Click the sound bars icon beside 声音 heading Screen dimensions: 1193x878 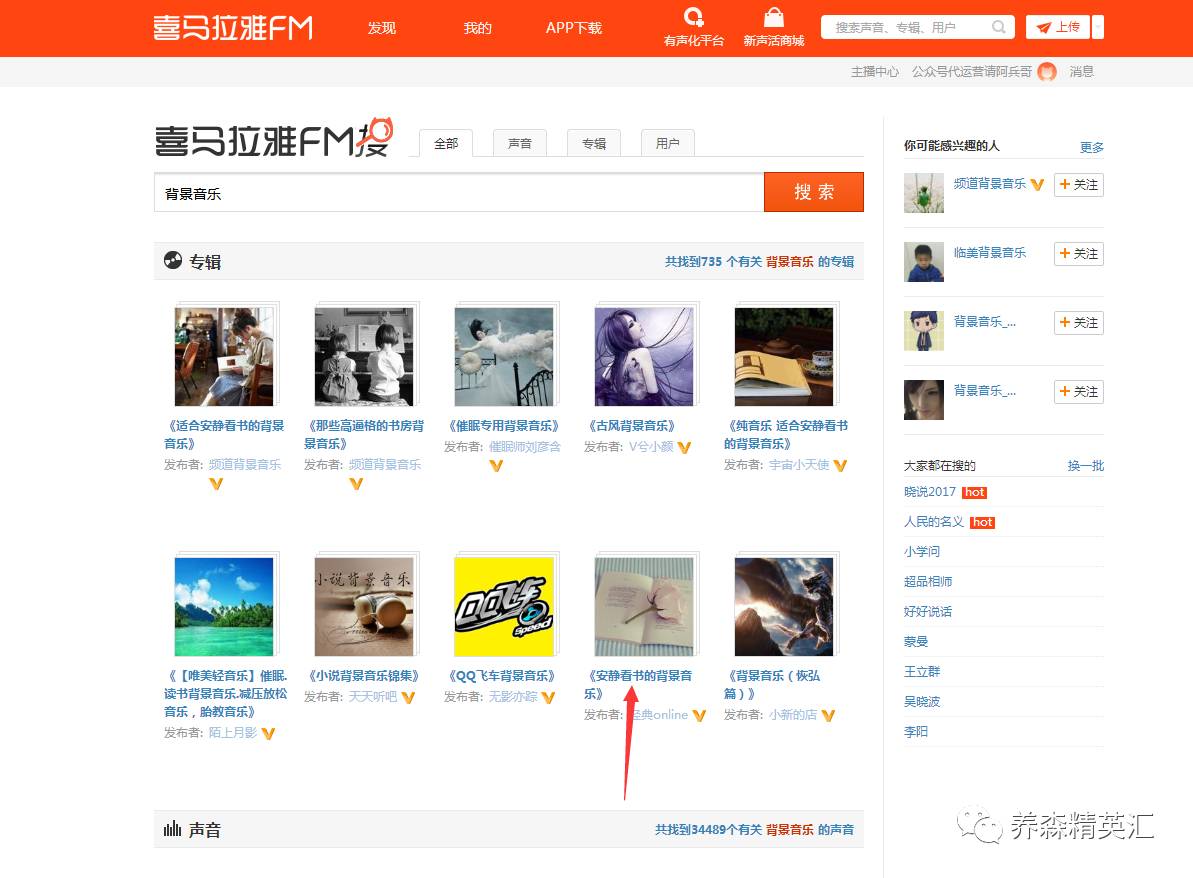point(173,829)
